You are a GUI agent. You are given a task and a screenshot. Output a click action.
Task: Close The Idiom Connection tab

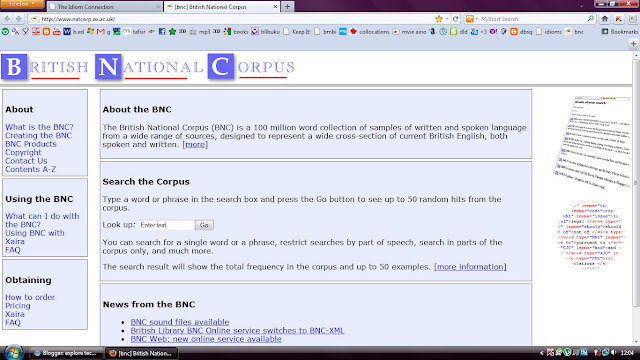tap(158, 7)
